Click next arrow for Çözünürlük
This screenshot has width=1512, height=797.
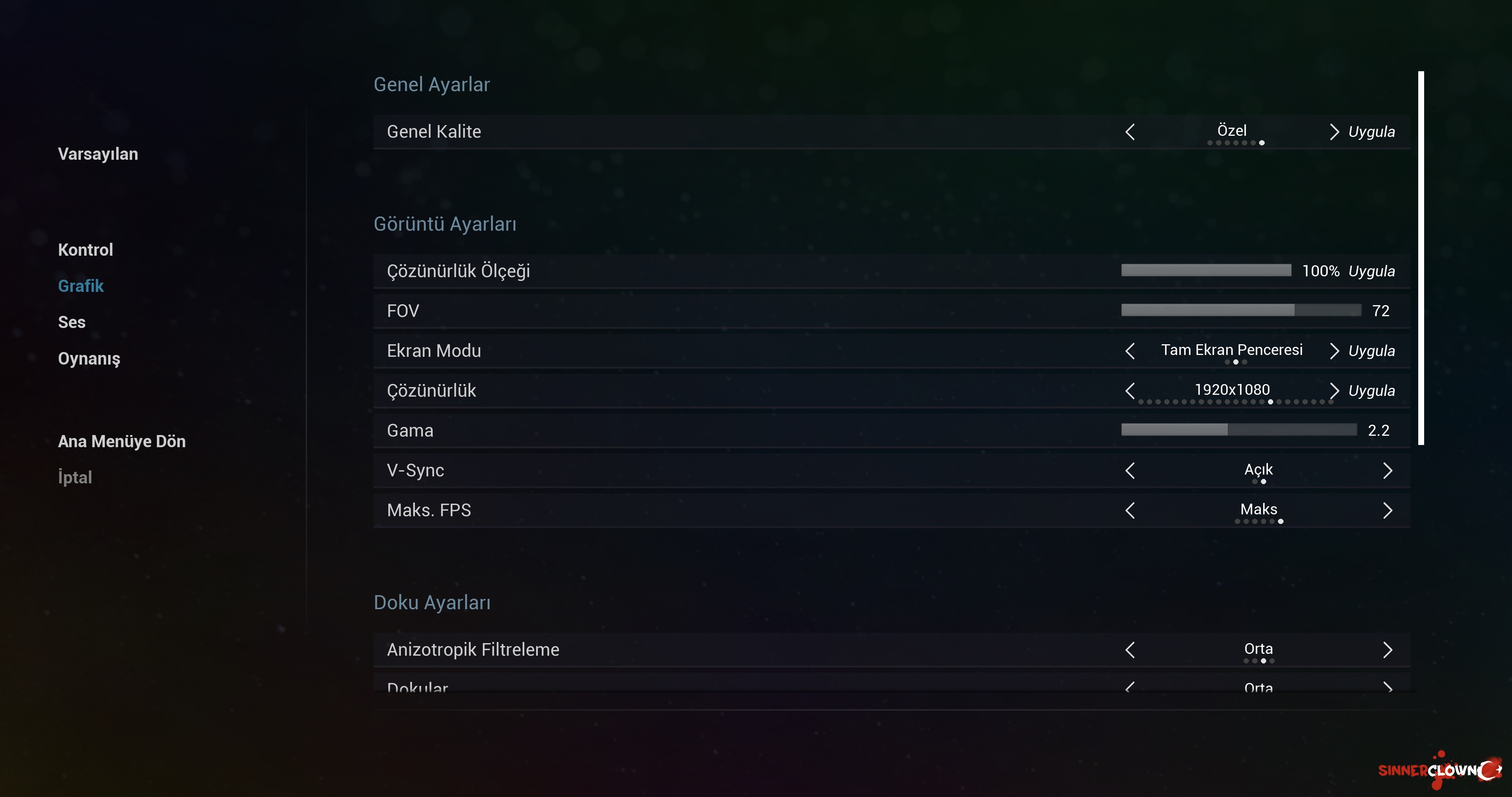[x=1334, y=391]
